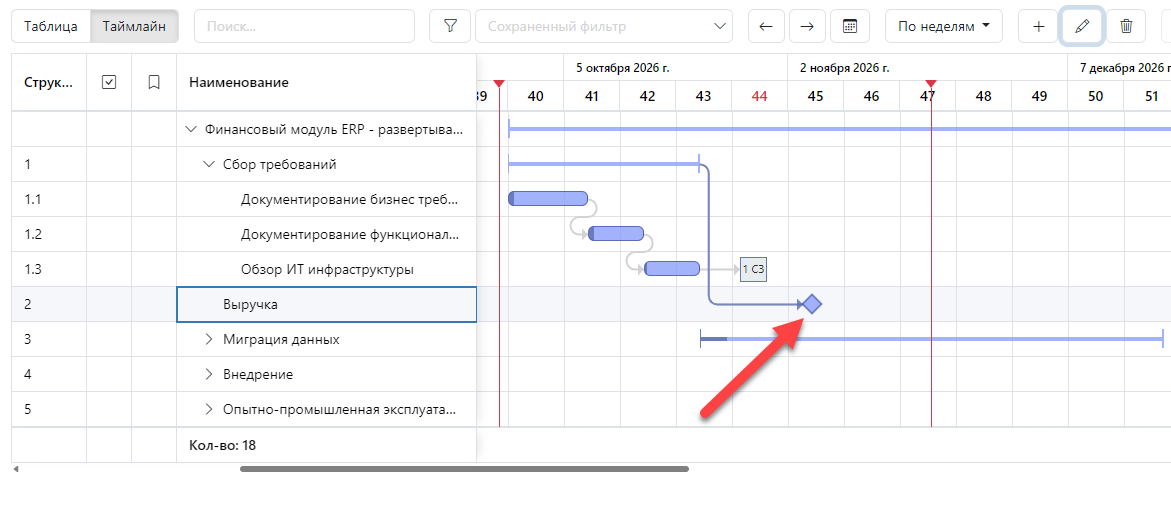Click the task 1.3 Gantt bar
This screenshot has height=506, width=1171.
click(672, 269)
